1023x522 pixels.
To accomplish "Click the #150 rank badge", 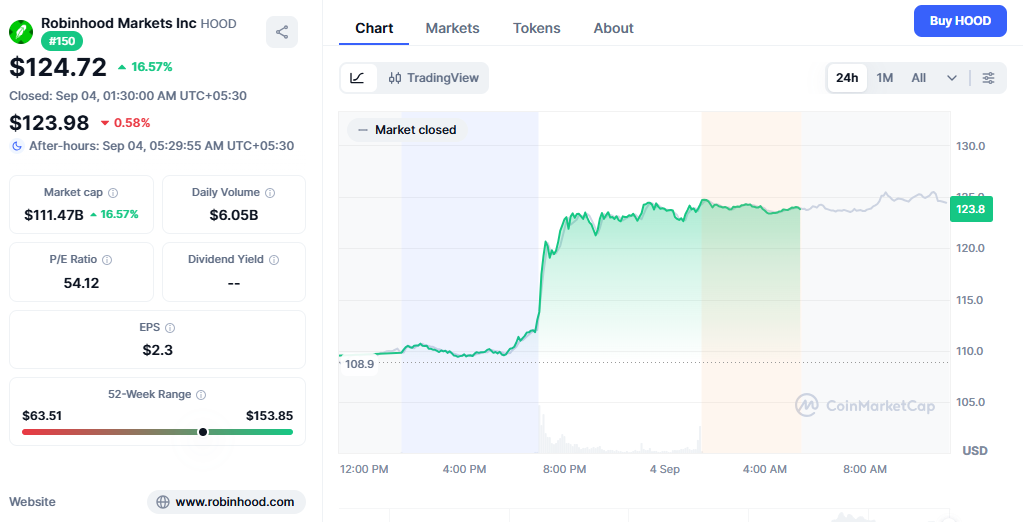I will tap(62, 41).
